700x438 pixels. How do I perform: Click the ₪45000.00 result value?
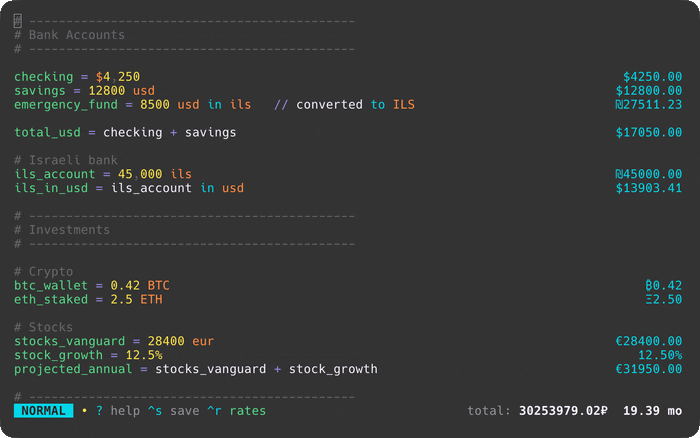tap(649, 174)
